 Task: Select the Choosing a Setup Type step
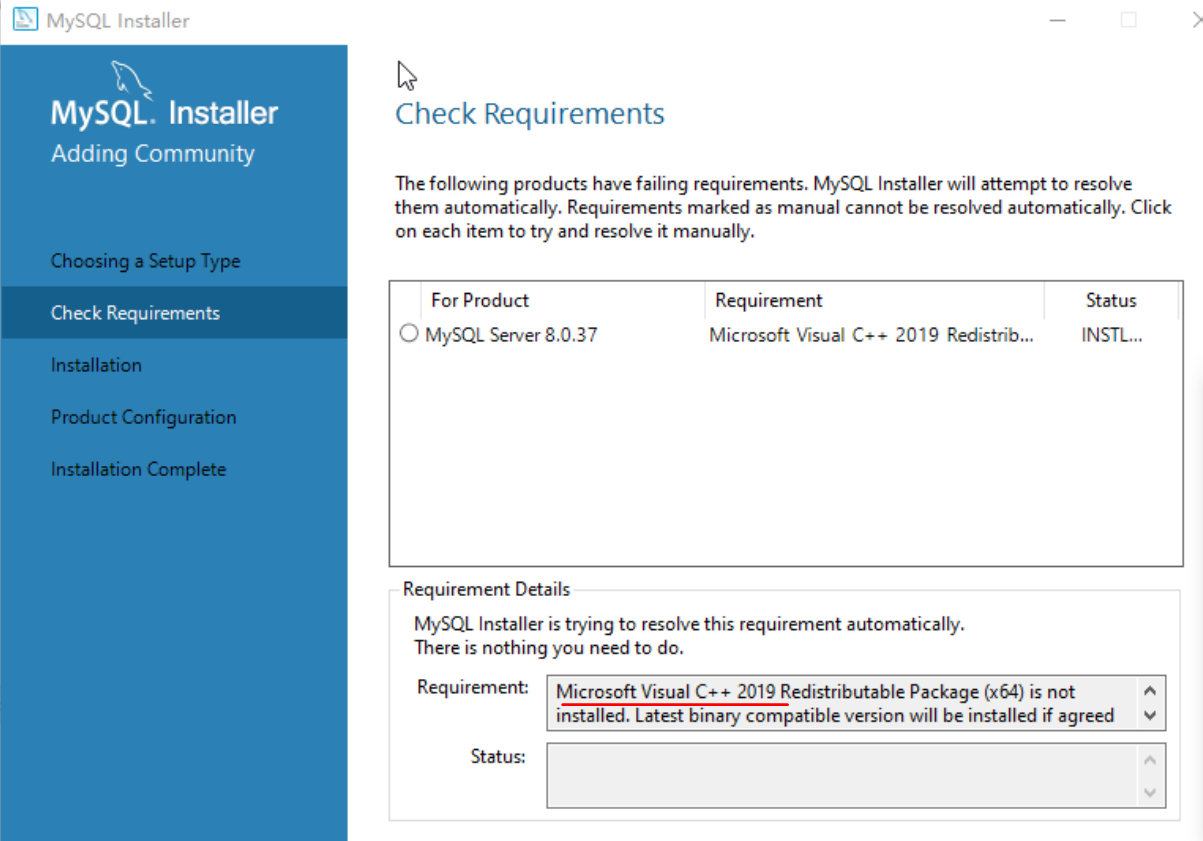[145, 260]
